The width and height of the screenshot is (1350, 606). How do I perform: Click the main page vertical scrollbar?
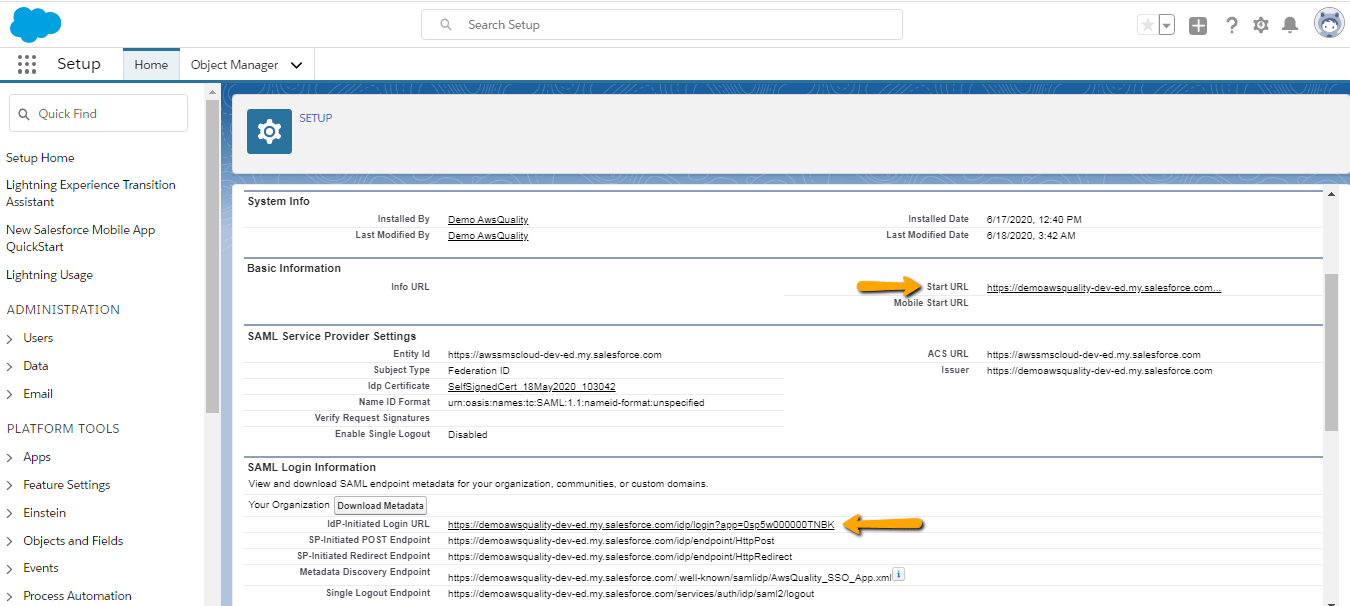[1330, 350]
